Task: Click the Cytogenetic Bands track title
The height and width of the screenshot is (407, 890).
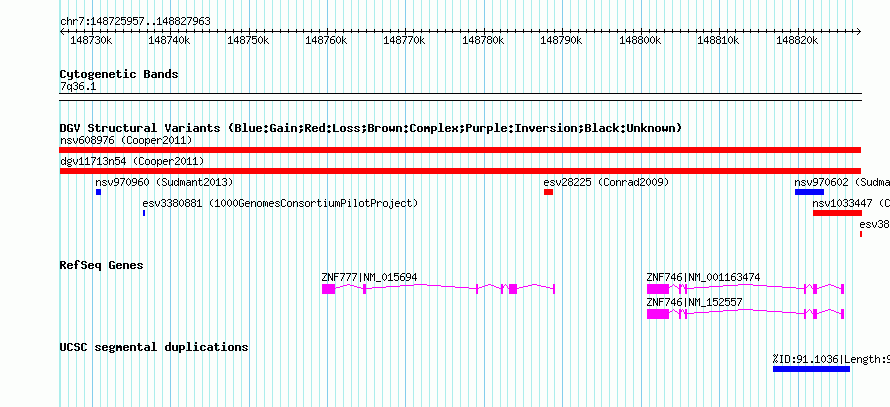Action: 119,74
